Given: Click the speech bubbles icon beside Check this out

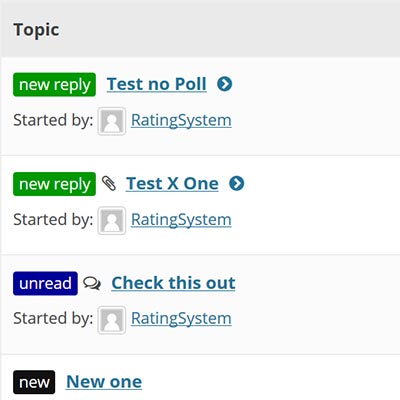Looking at the screenshot, I should click(x=92, y=283).
